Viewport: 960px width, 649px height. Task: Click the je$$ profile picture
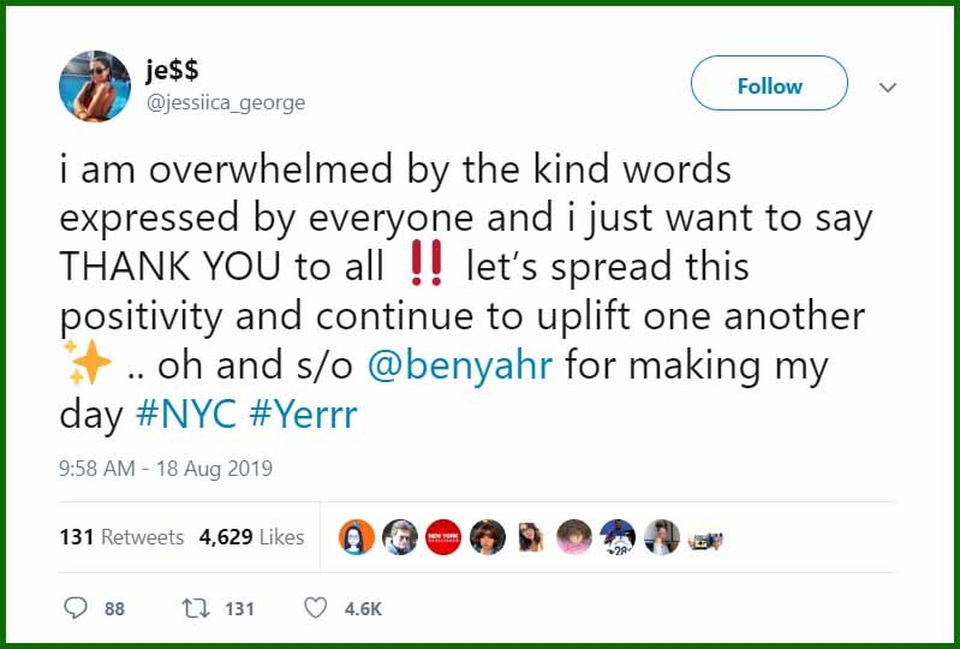click(95, 86)
